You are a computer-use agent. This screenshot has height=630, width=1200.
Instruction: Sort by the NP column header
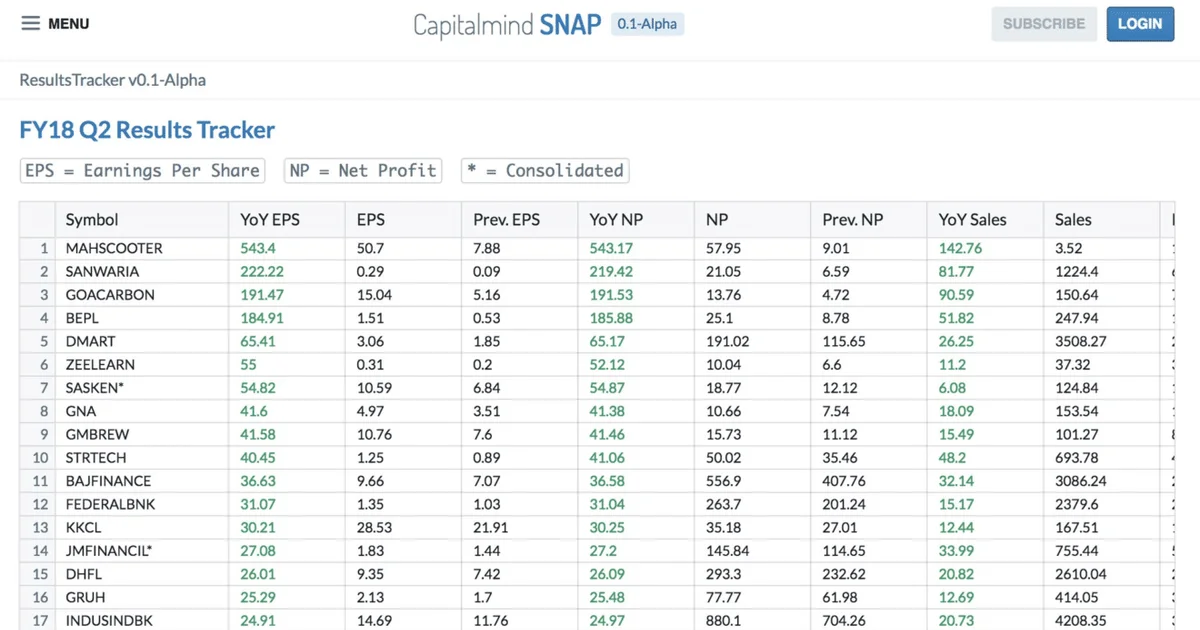click(x=752, y=219)
